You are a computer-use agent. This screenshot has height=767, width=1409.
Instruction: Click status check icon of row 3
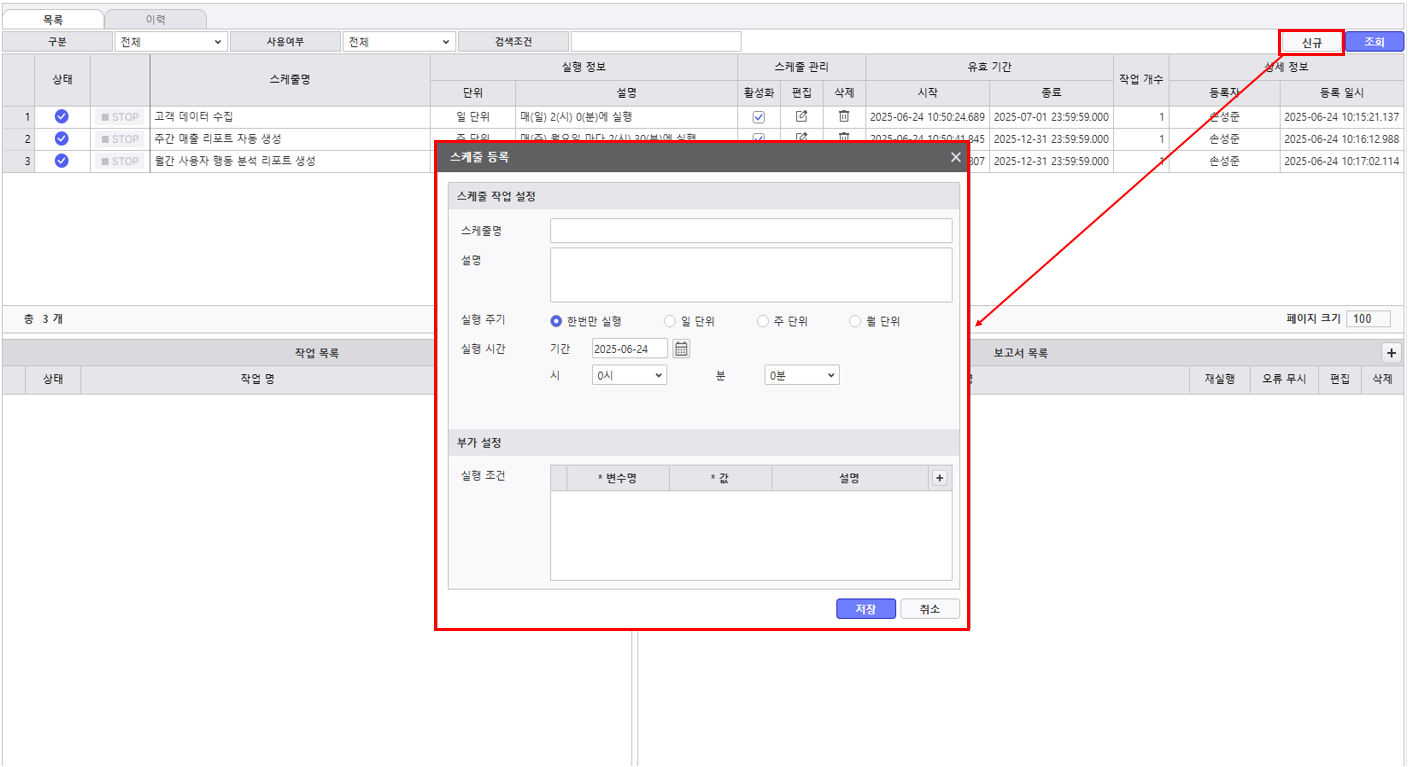tap(61, 161)
